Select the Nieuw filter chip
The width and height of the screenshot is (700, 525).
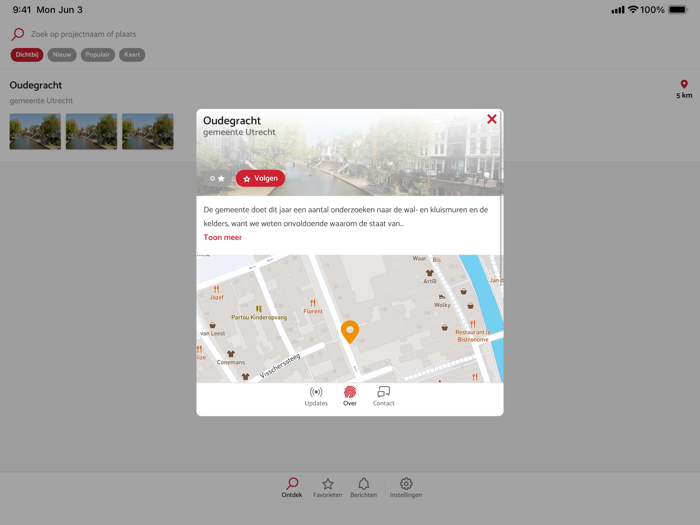pos(62,55)
